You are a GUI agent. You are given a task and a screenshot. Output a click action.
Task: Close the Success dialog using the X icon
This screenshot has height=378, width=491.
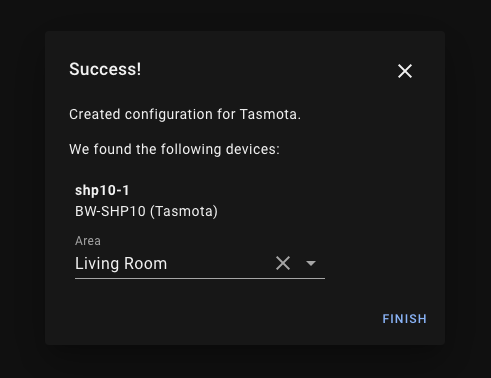click(x=405, y=71)
